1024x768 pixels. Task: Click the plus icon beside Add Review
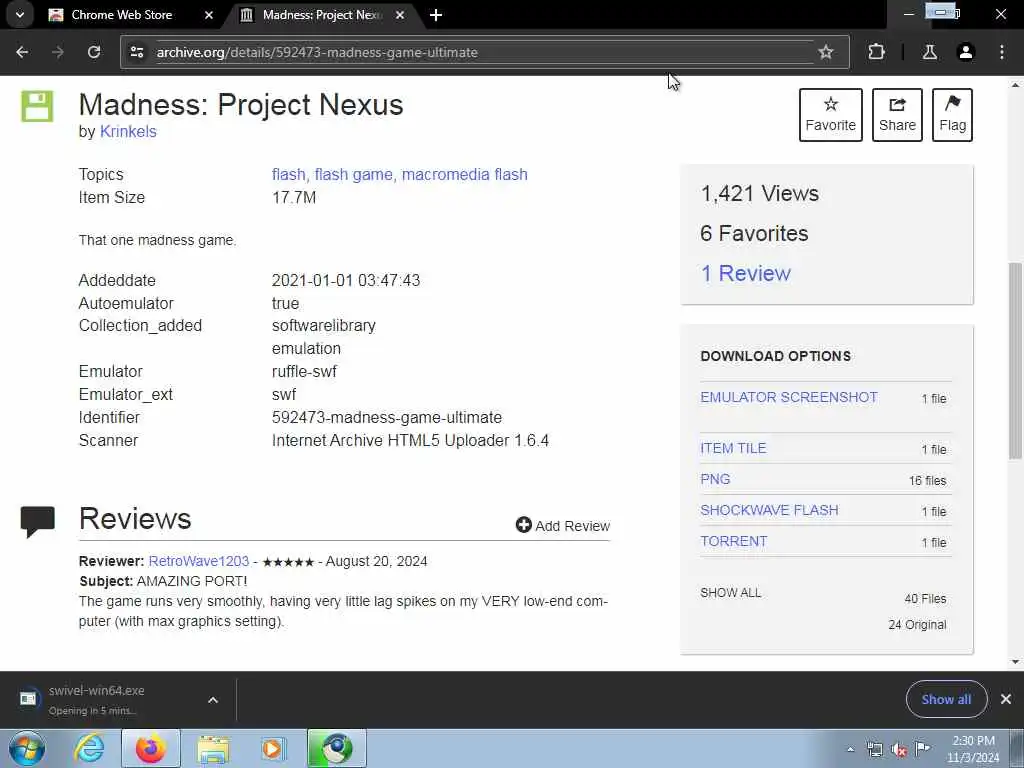523,524
